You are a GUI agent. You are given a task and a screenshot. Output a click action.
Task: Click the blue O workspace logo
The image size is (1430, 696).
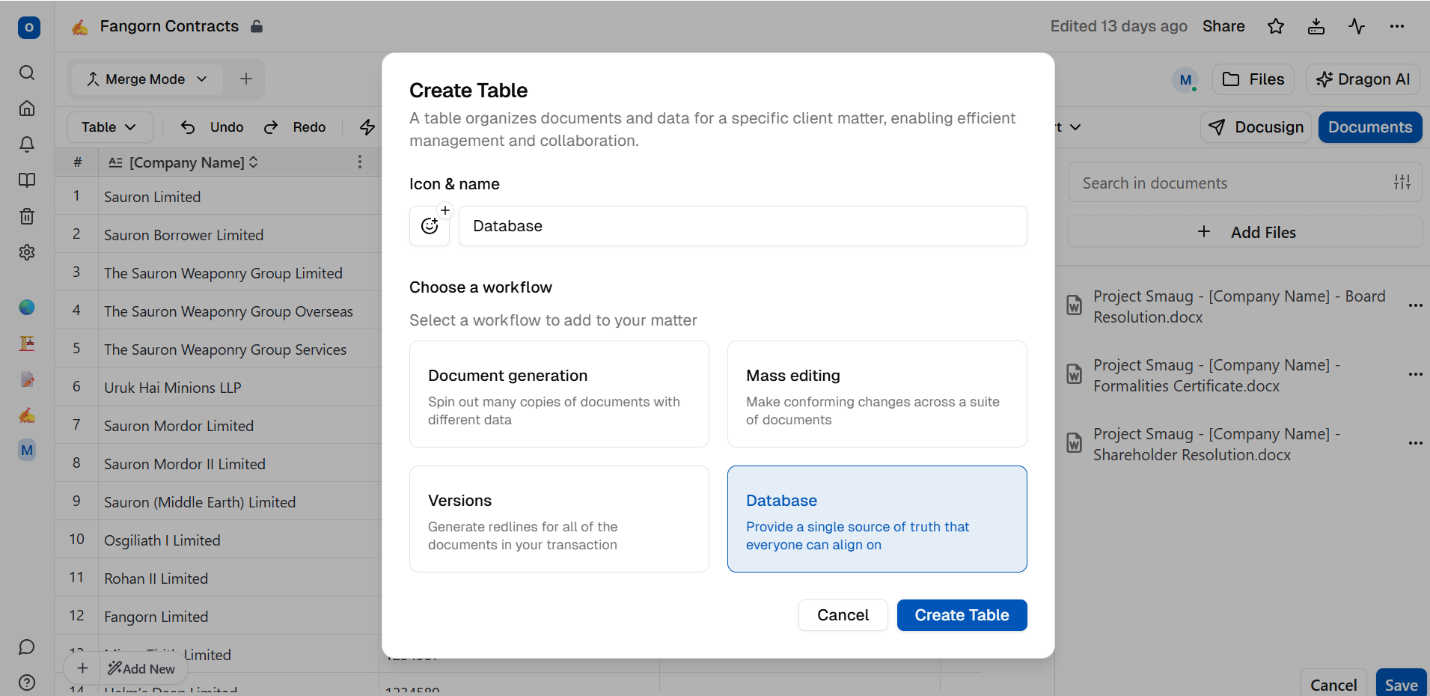pos(28,27)
